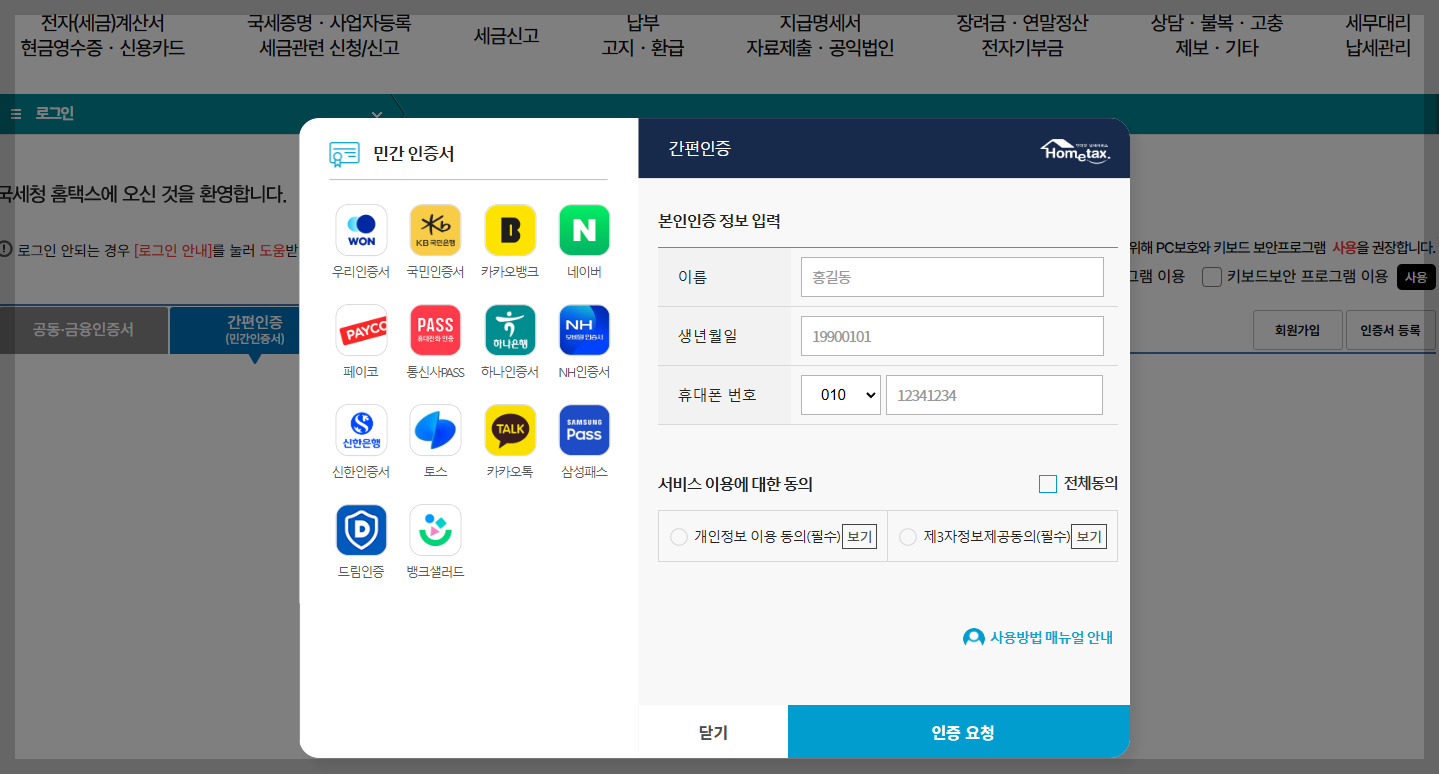The width and height of the screenshot is (1439, 774).
Task: Click the [로그인 안내] link
Action: 172,249
